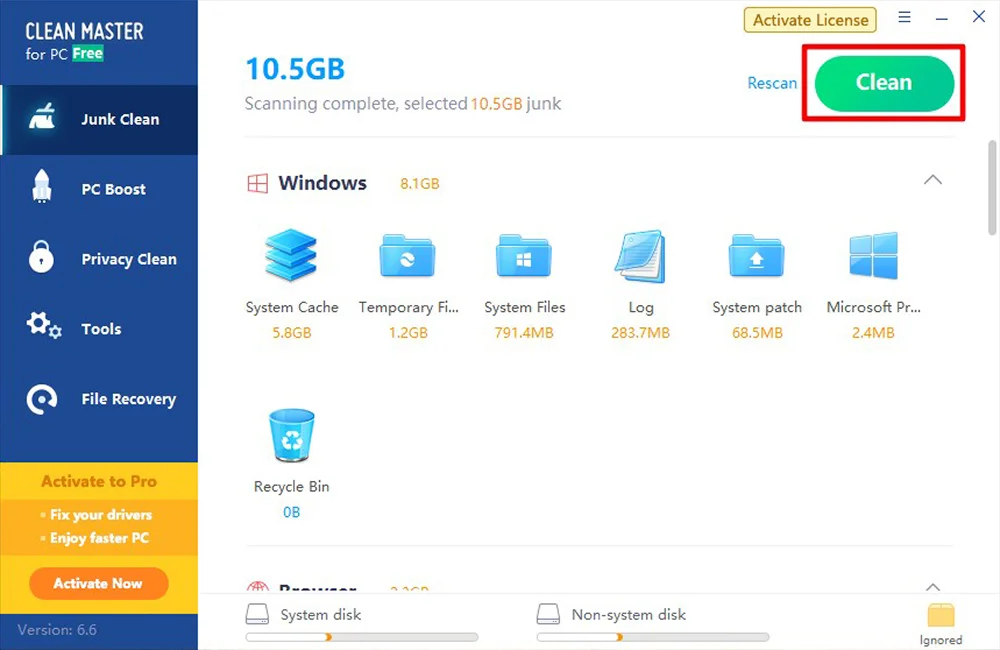
Task: Go to the Tools section
Action: pos(99,329)
